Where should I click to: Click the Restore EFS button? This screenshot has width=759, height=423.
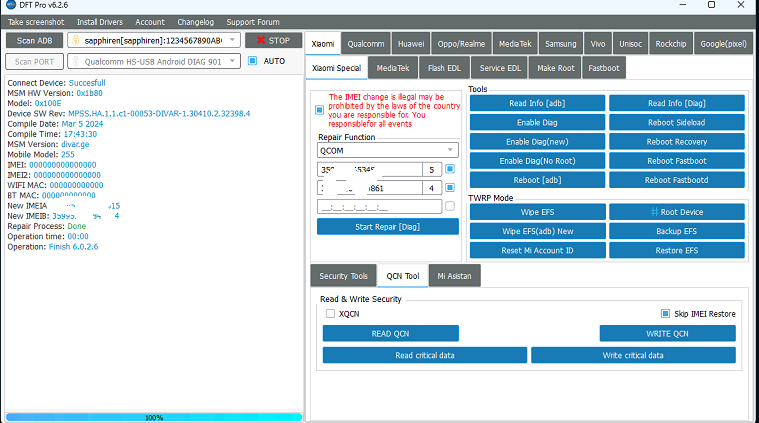point(677,250)
